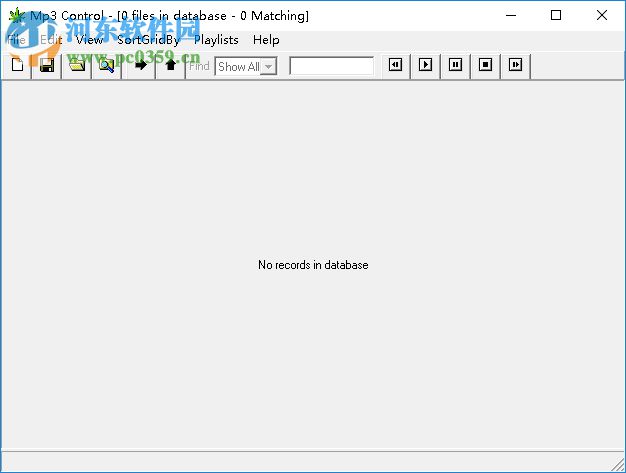The height and width of the screenshot is (473, 626).
Task: Minimize the Mp3 Control window
Action: point(511,16)
